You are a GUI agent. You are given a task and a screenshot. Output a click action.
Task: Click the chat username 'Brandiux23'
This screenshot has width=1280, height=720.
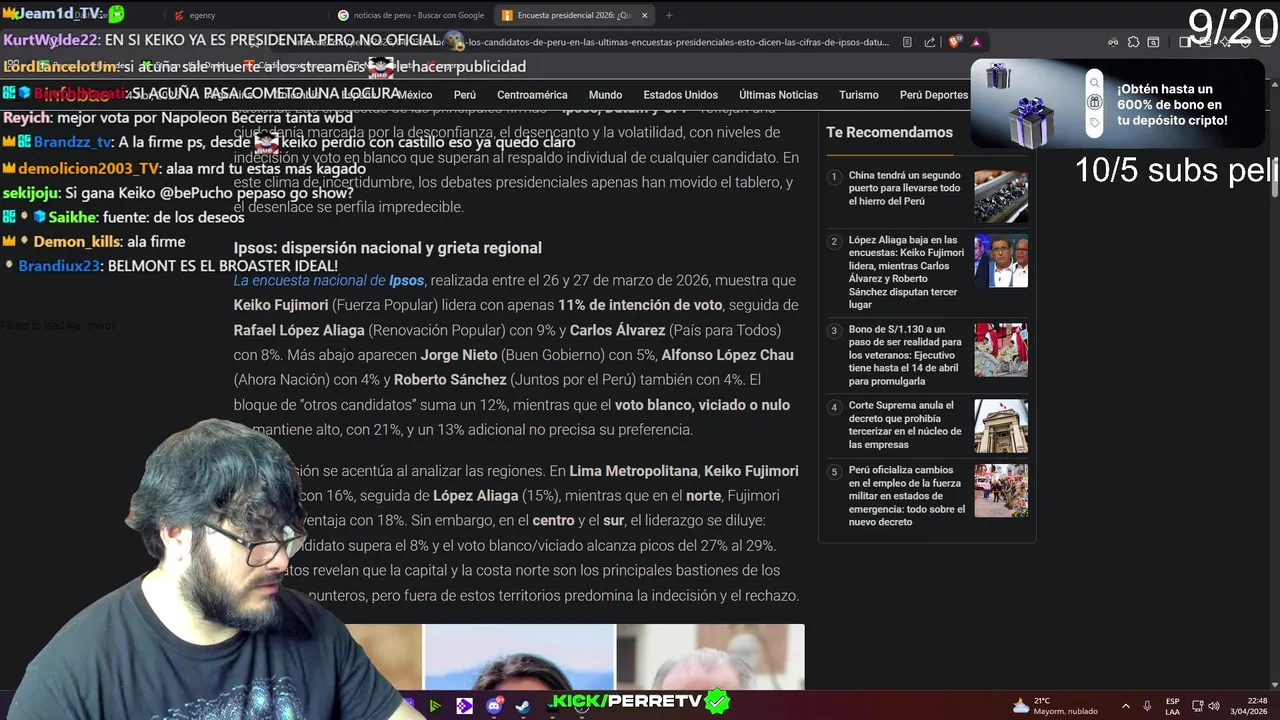click(59, 266)
